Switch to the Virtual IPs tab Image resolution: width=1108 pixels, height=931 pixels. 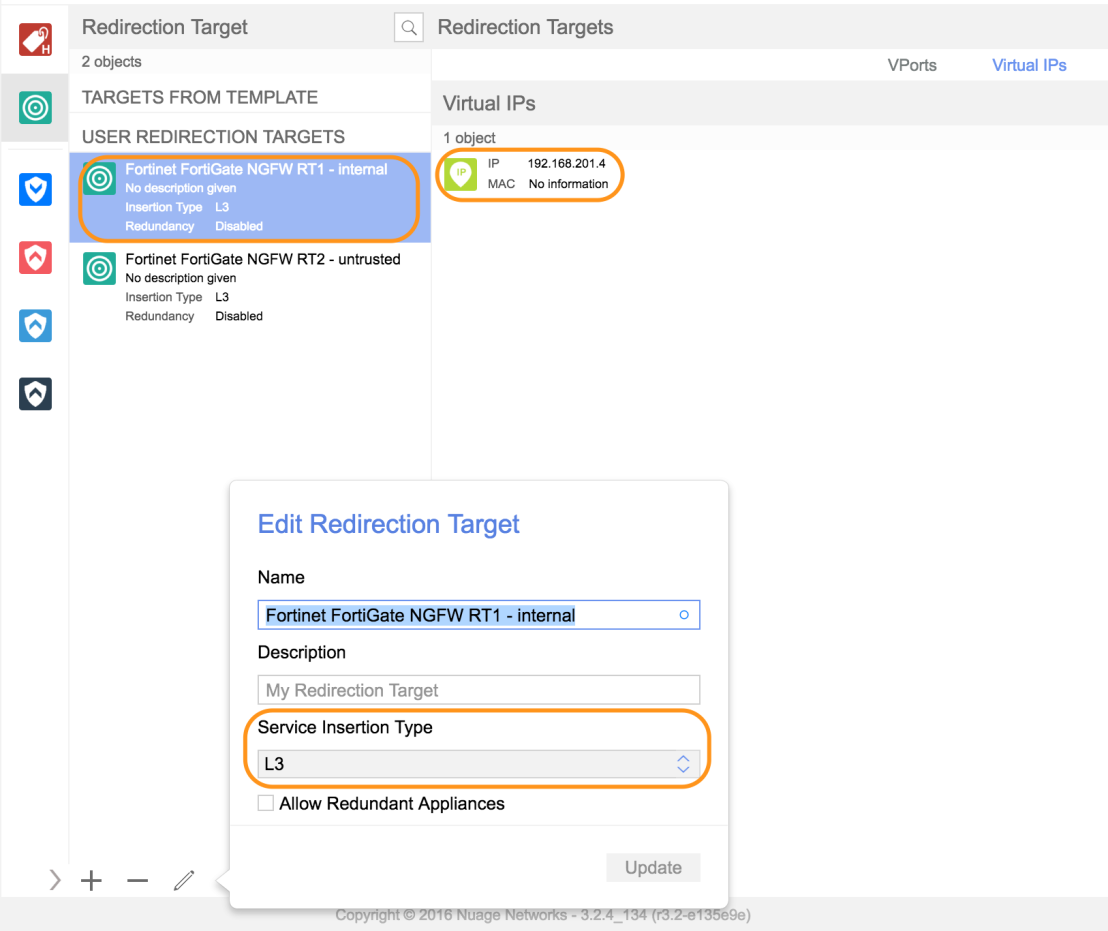coord(1029,65)
